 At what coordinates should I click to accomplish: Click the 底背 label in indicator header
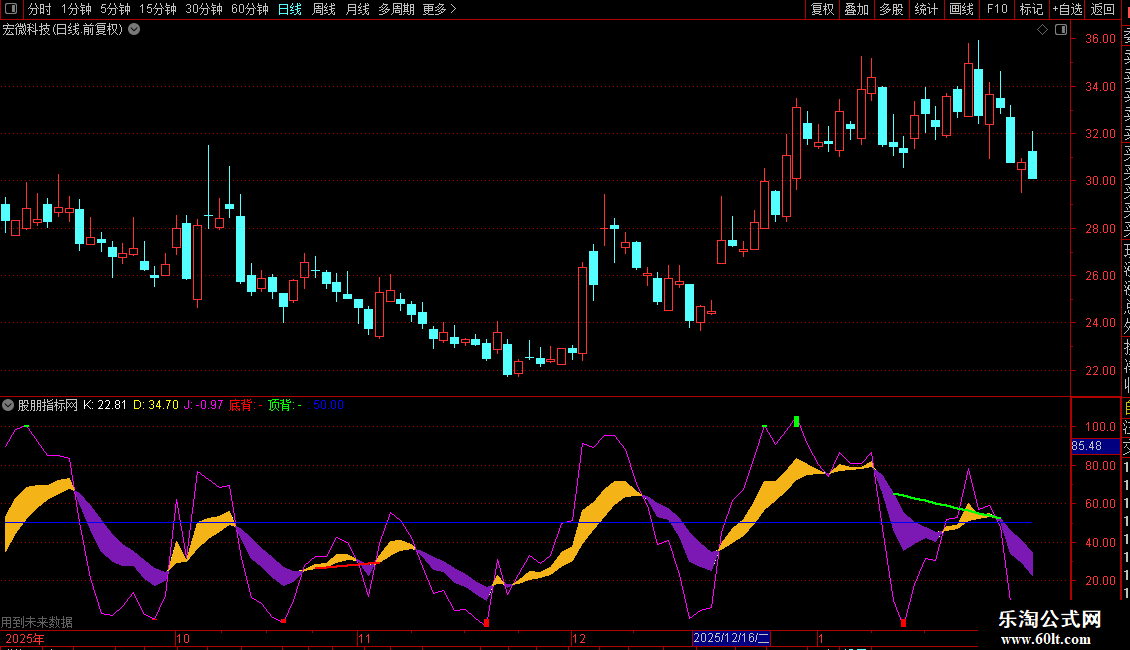click(241, 405)
